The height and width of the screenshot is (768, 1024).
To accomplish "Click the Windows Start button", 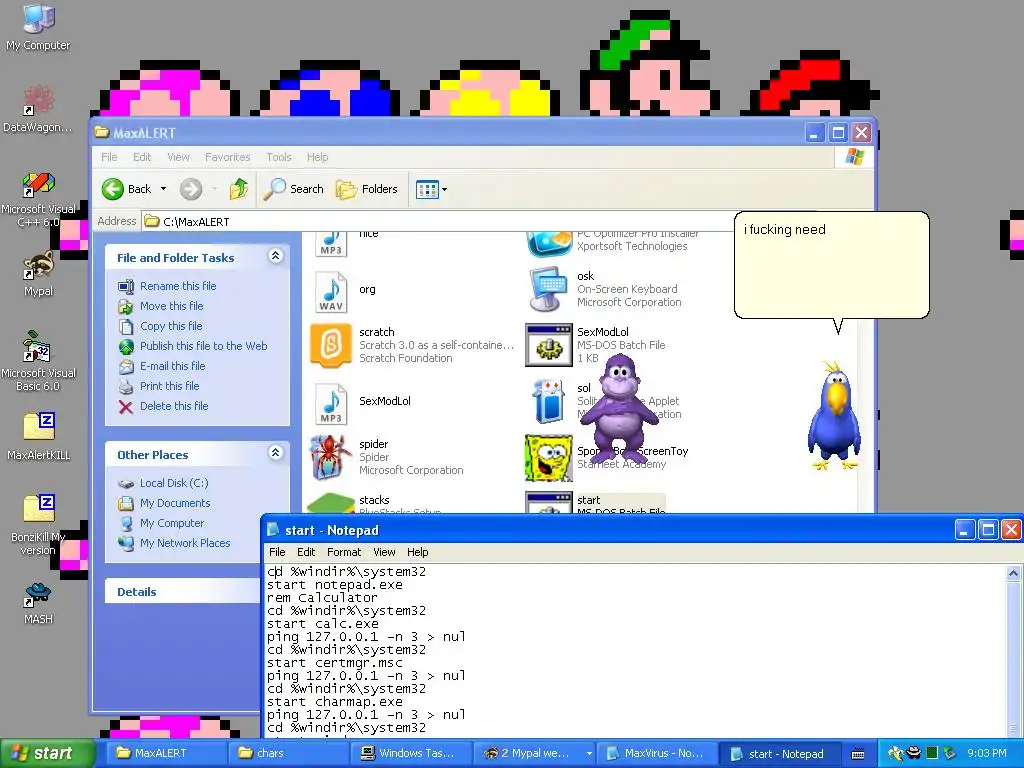I will [46, 754].
